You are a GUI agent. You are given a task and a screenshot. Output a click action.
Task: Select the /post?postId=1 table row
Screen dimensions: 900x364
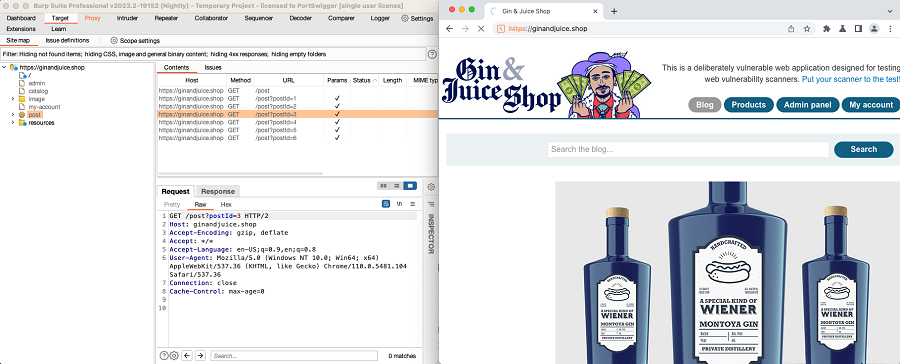coord(297,99)
